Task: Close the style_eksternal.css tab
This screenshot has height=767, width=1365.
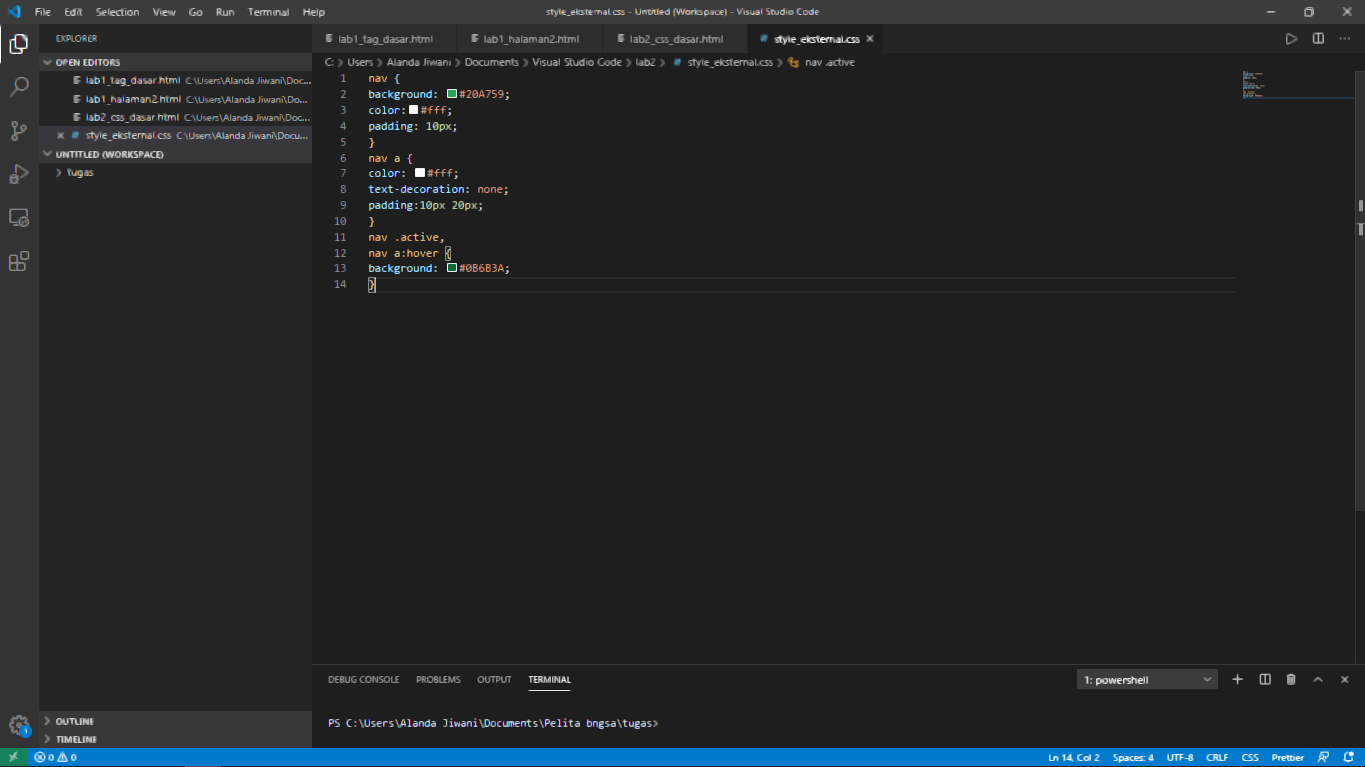Action: click(870, 39)
